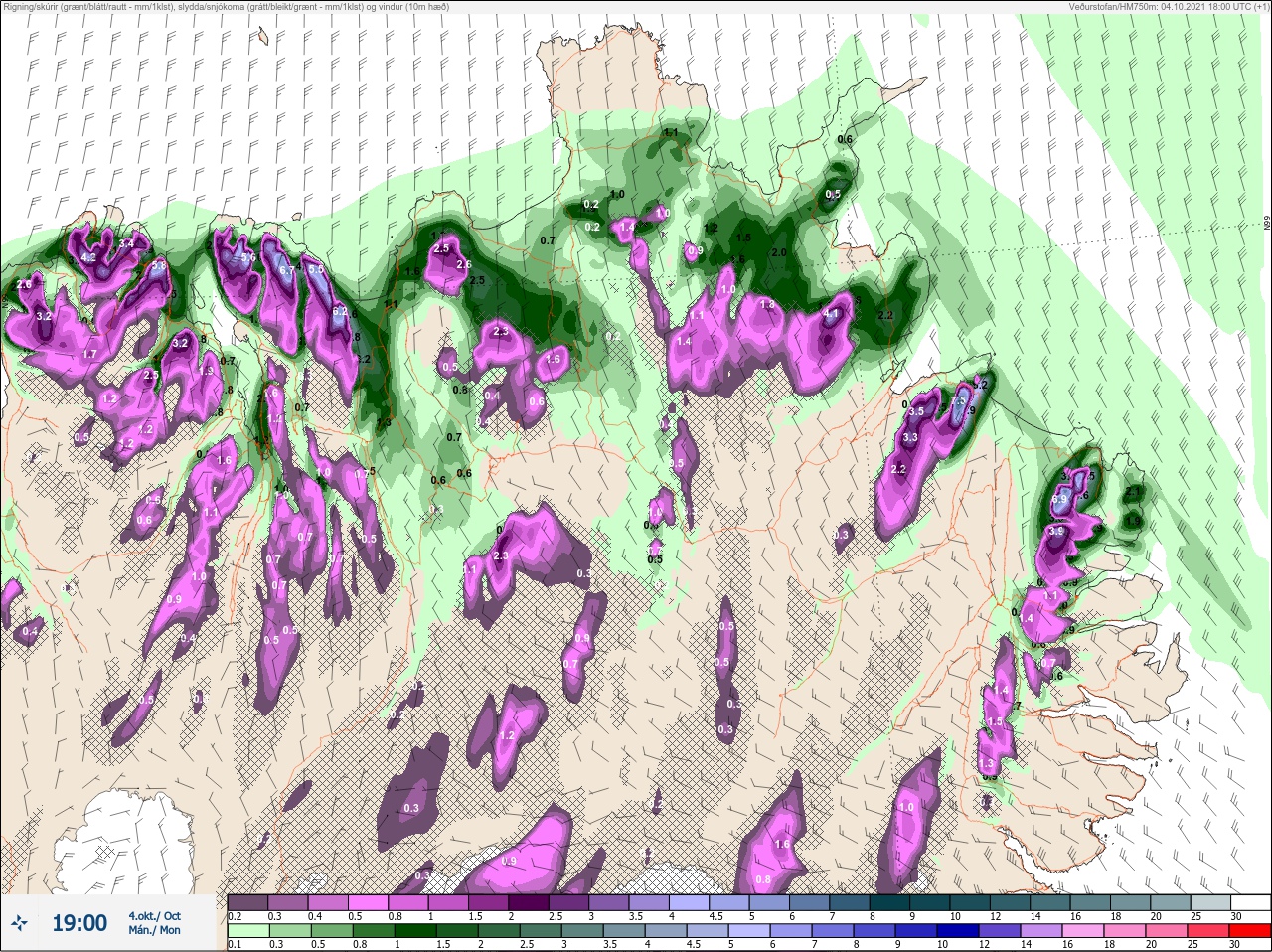This screenshot has height=952, width=1272.
Task: Click the "6.9" precipitation value on the map
Action: 1059,499
